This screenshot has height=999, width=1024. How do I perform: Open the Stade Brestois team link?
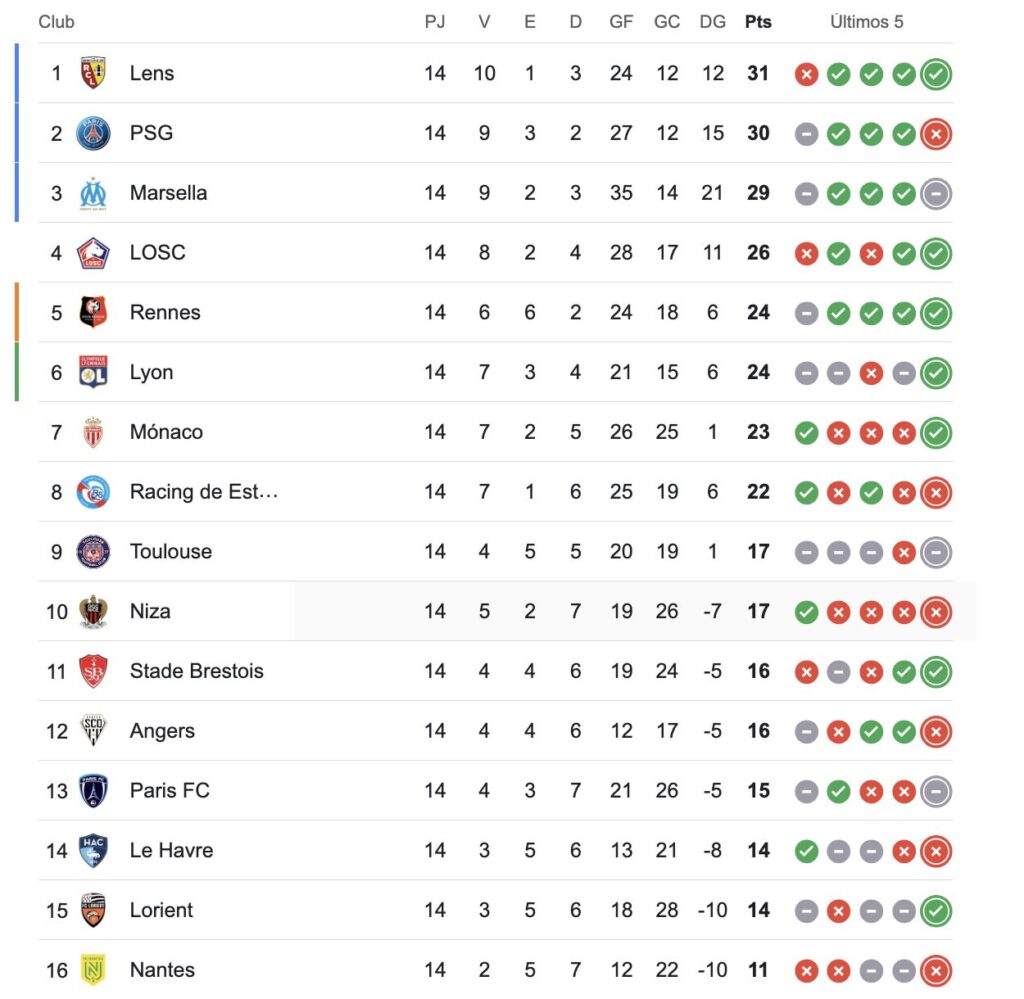click(x=197, y=671)
